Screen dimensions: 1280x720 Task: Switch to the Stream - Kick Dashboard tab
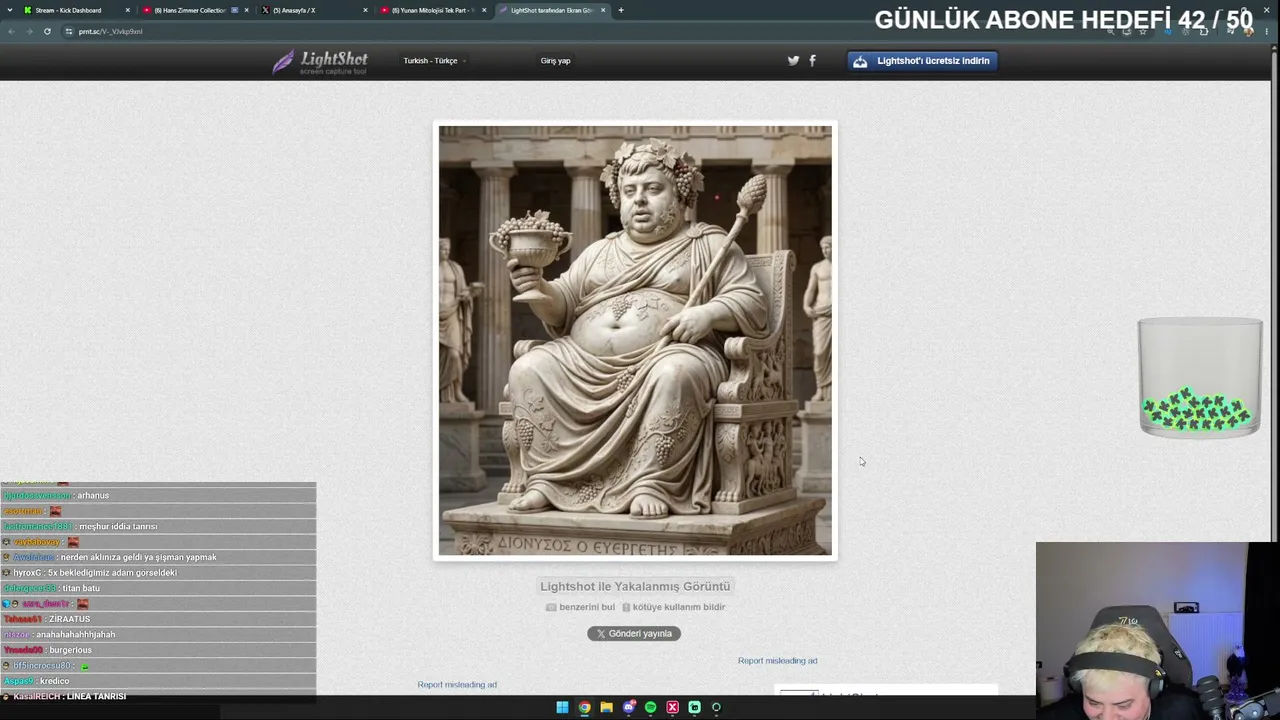click(x=76, y=10)
